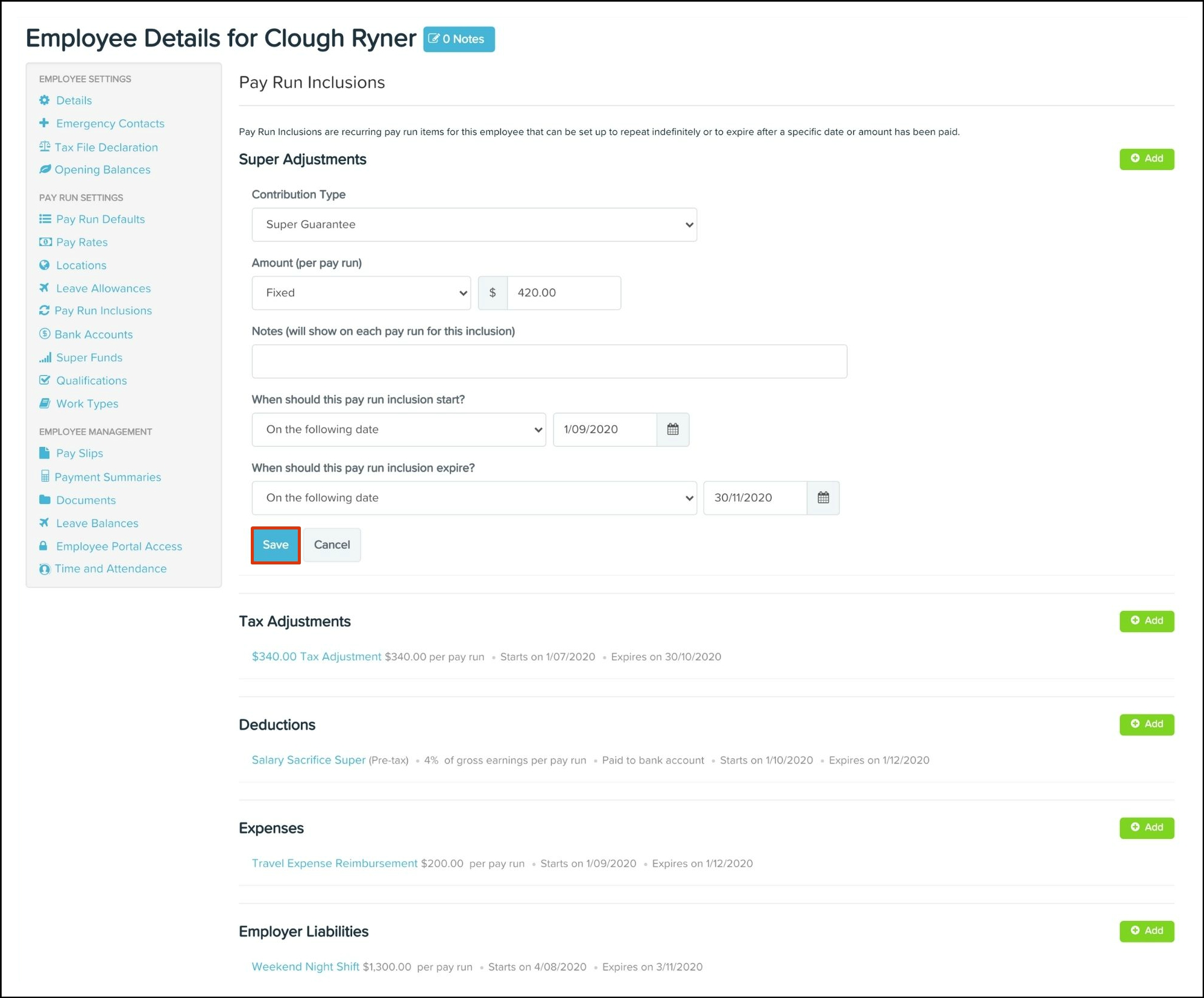1204x998 pixels.
Task: Open the $340.00 Tax Adjustment link
Action: tap(316, 656)
